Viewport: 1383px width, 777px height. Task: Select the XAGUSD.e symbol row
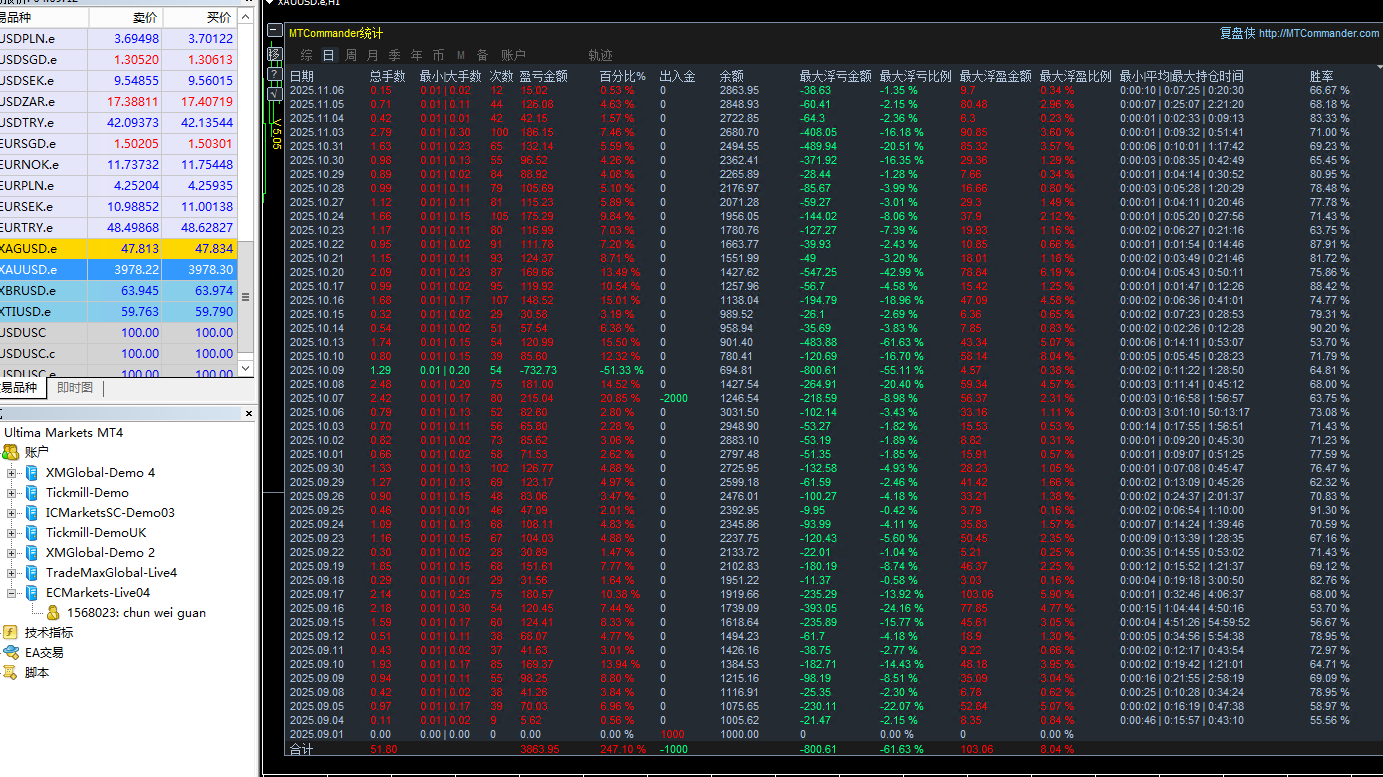[119, 248]
